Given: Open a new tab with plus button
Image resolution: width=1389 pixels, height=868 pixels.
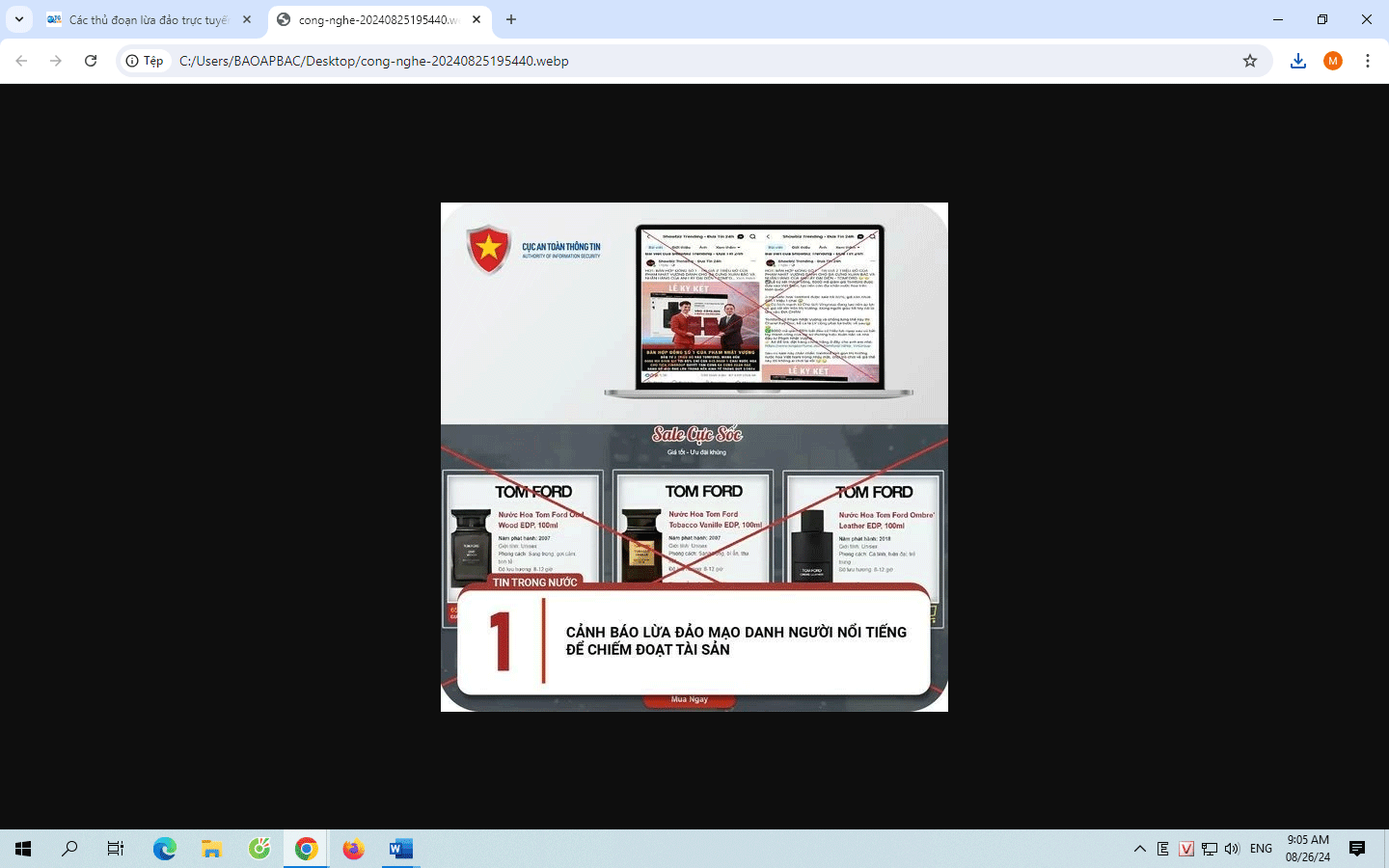Looking at the screenshot, I should [511, 19].
